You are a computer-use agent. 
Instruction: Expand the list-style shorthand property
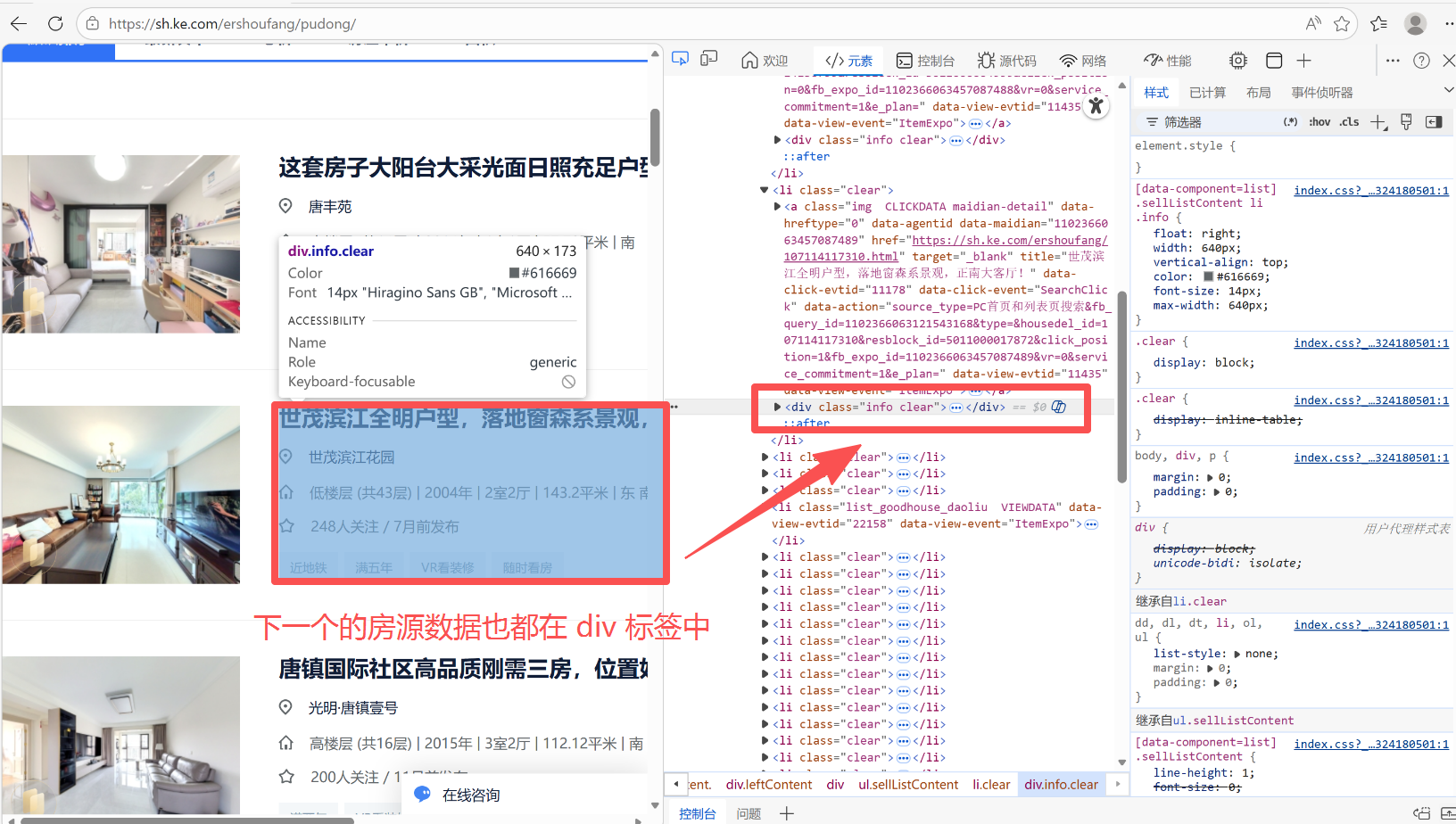click(1237, 654)
